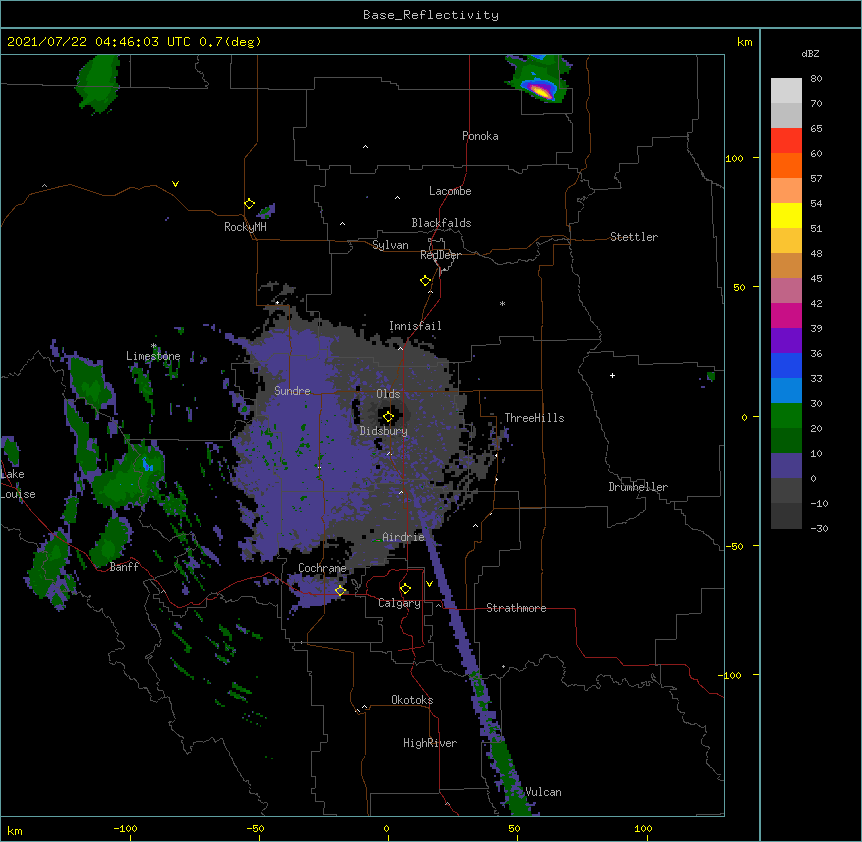Screen dimensions: 862x842
Task: Click the Okotoks label
Action: (412, 700)
